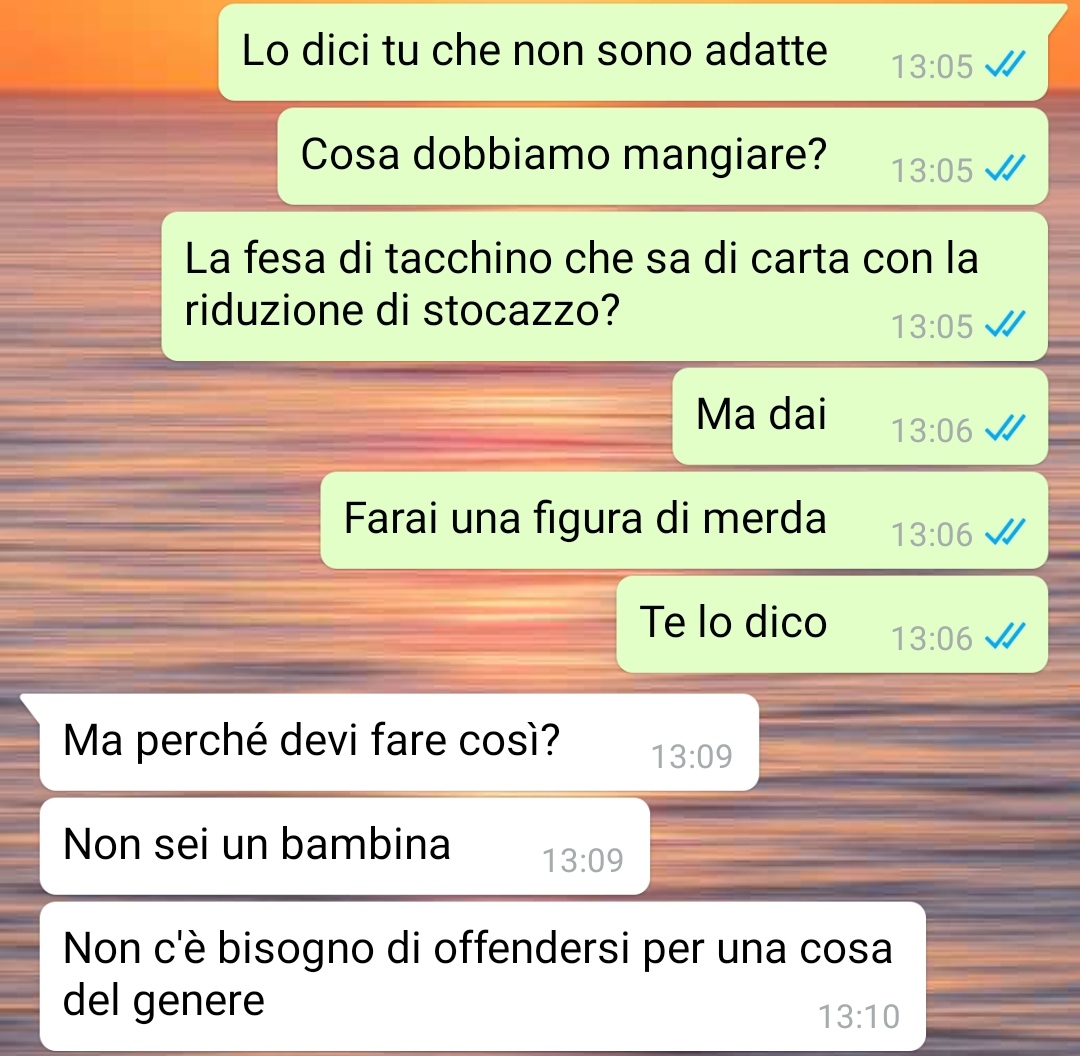Select 'Non c'è bisogno di offendersi' message
The height and width of the screenshot is (1056, 1080).
pos(483,975)
